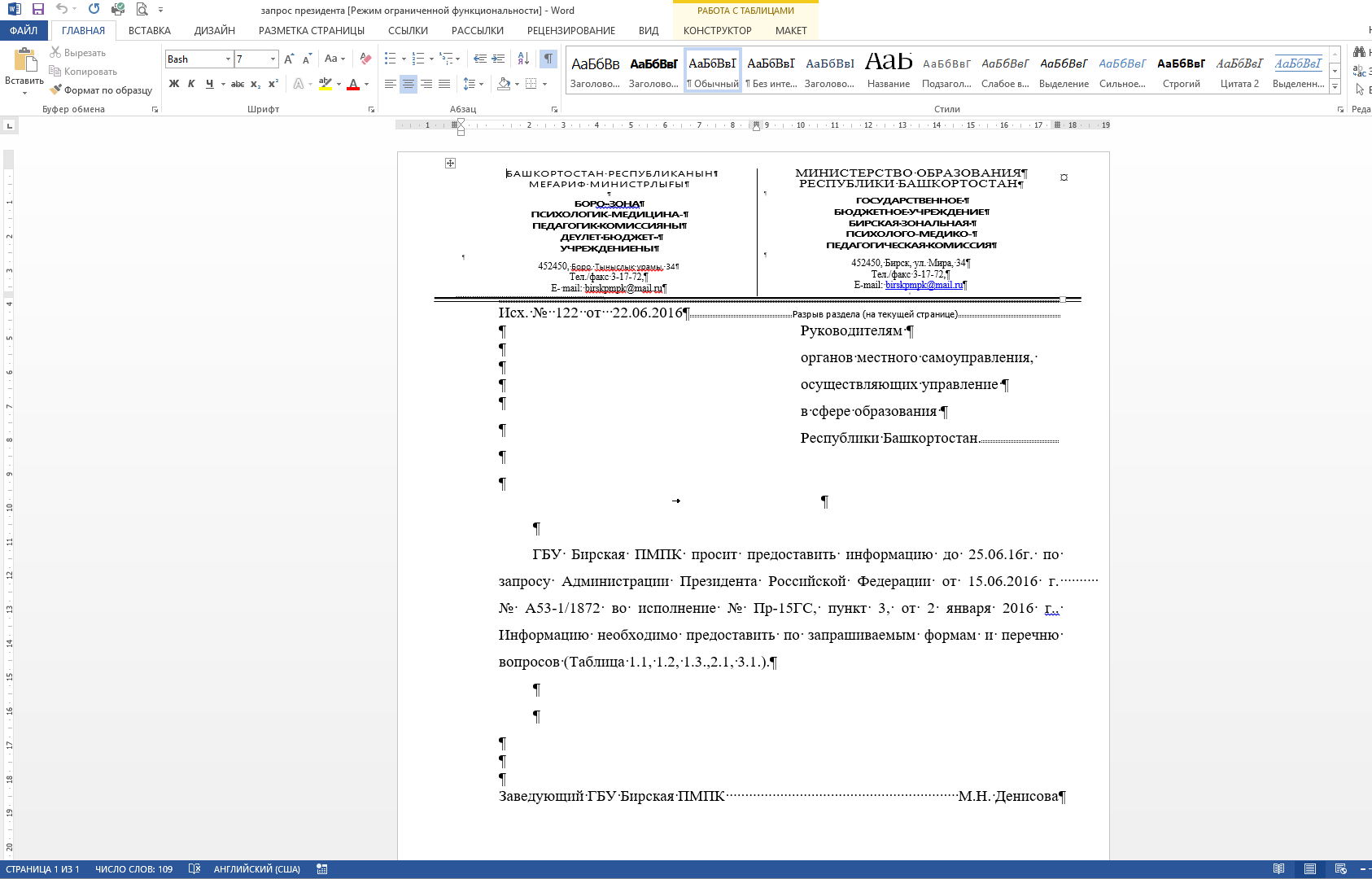This screenshot has width=1372, height=879.
Task: Open the change case Aa dropdown
Action: [x=334, y=59]
